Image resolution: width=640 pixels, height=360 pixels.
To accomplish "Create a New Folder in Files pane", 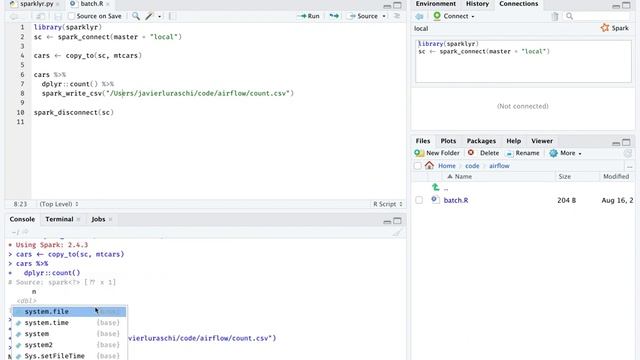I will pos(437,153).
